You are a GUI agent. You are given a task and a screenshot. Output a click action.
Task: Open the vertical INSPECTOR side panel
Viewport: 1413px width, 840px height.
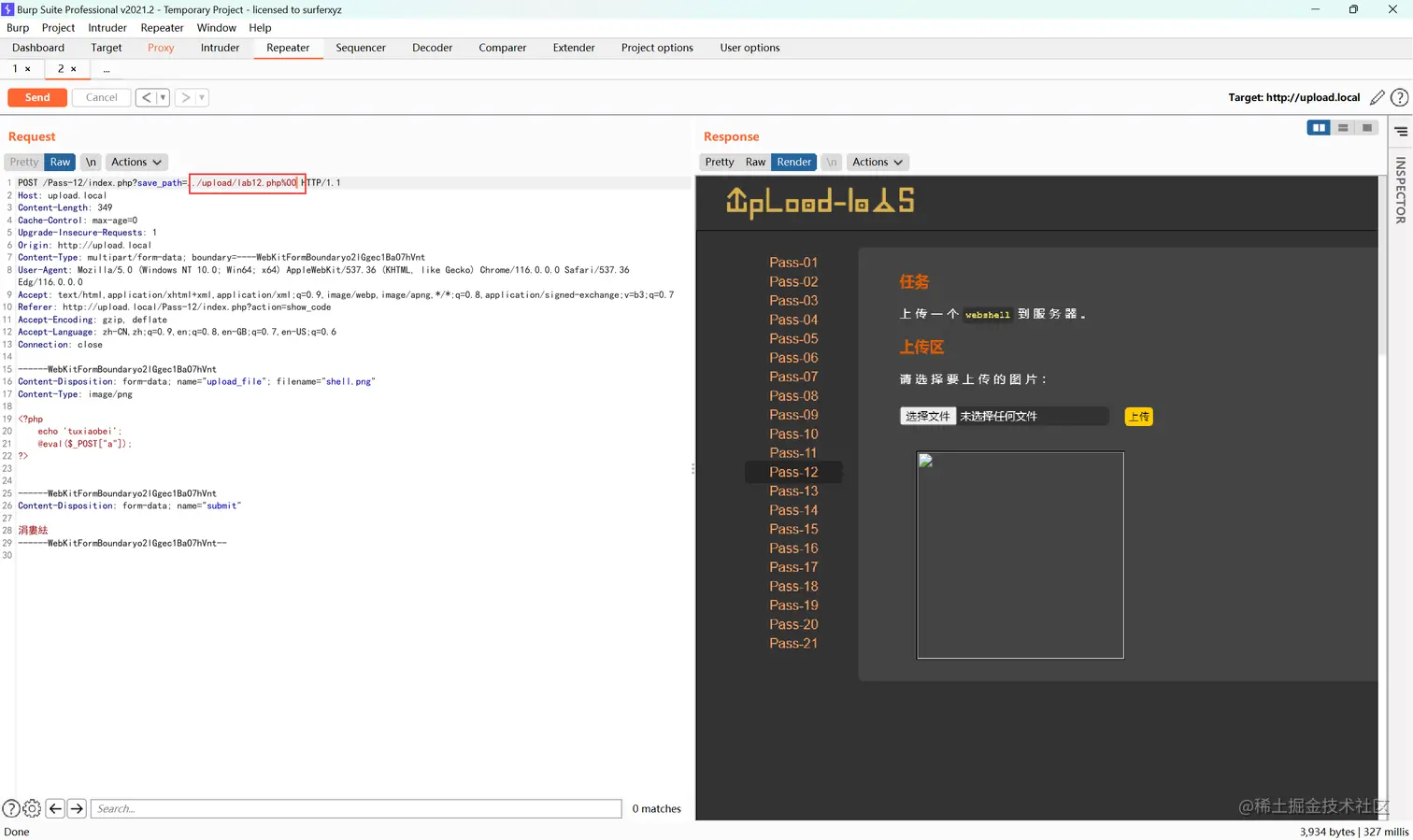point(1401,190)
